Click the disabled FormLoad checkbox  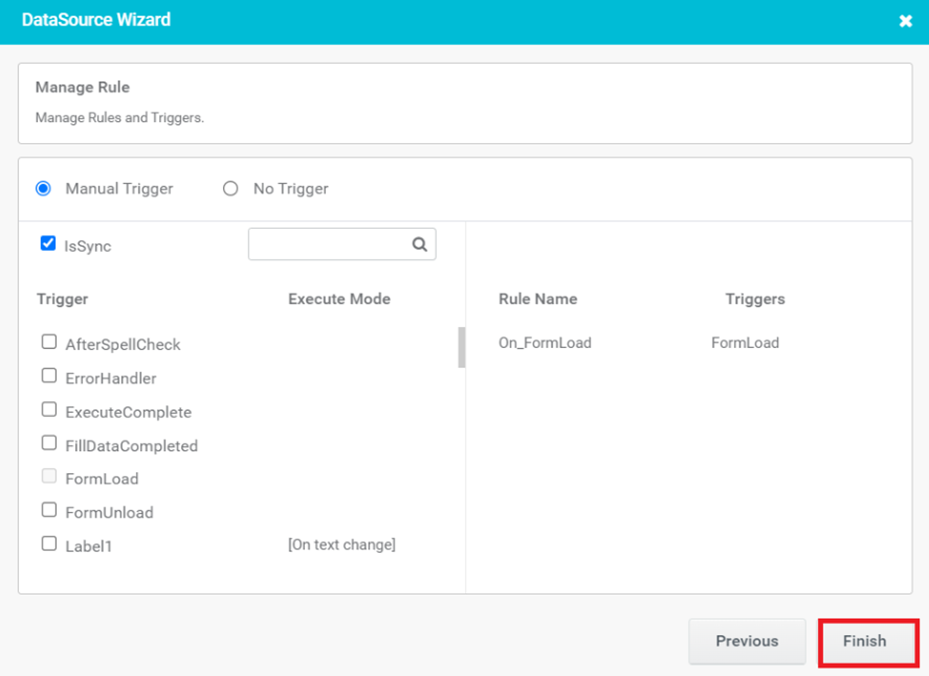tap(49, 476)
